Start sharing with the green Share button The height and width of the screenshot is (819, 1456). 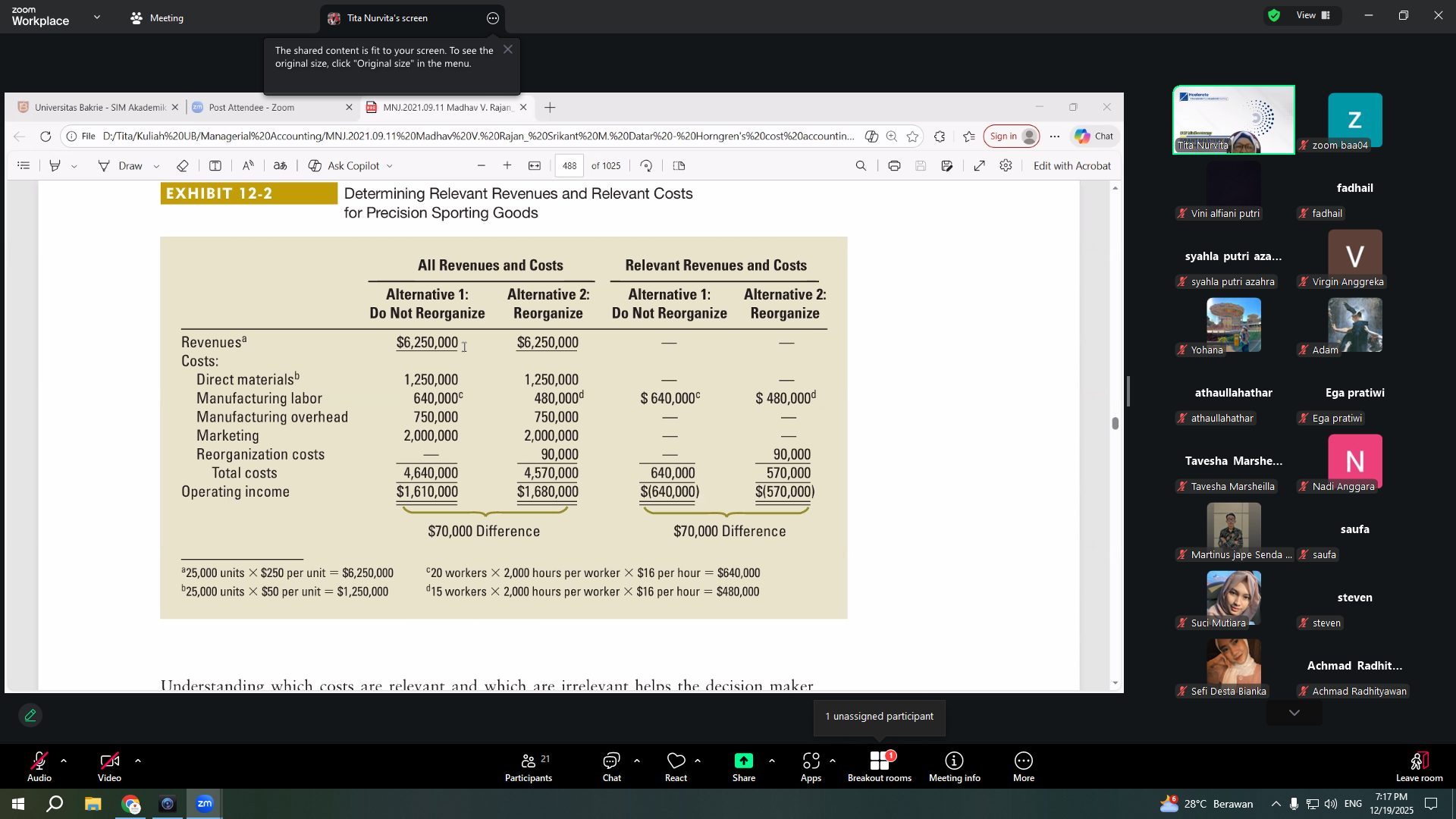[744, 766]
